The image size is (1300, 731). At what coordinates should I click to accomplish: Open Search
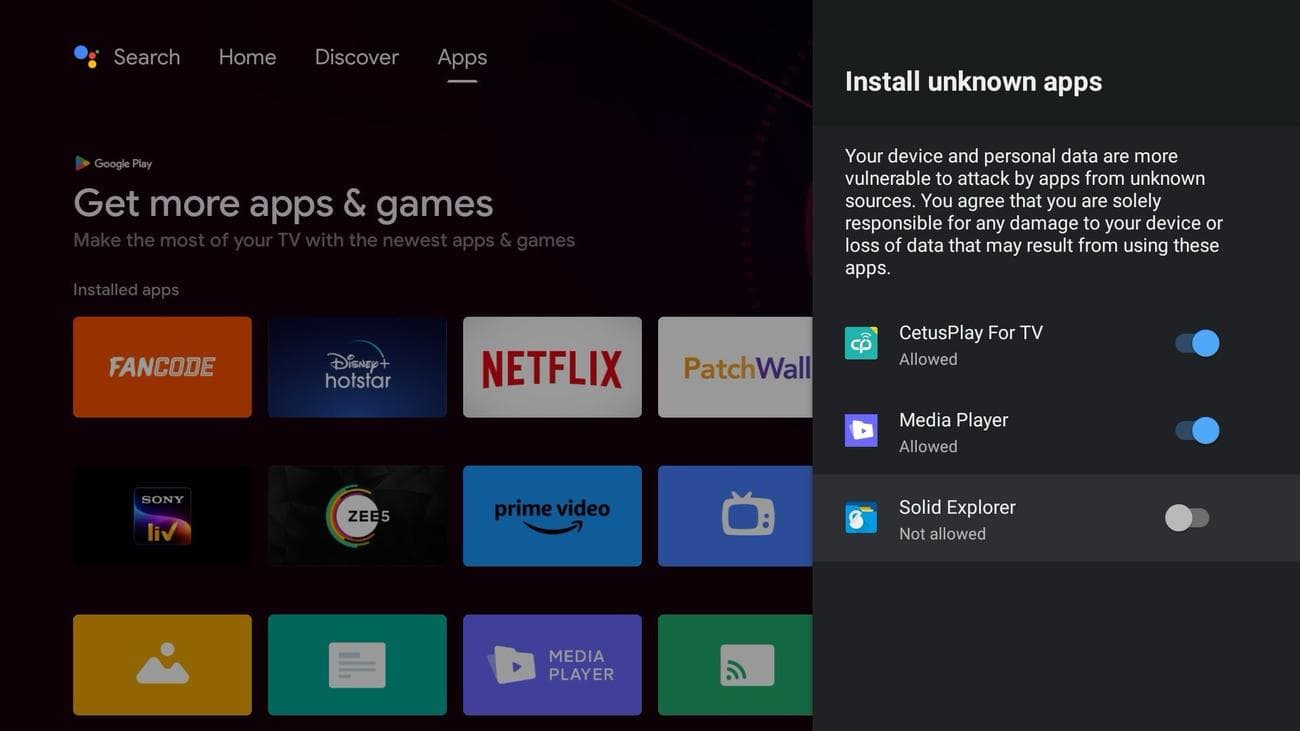click(146, 57)
